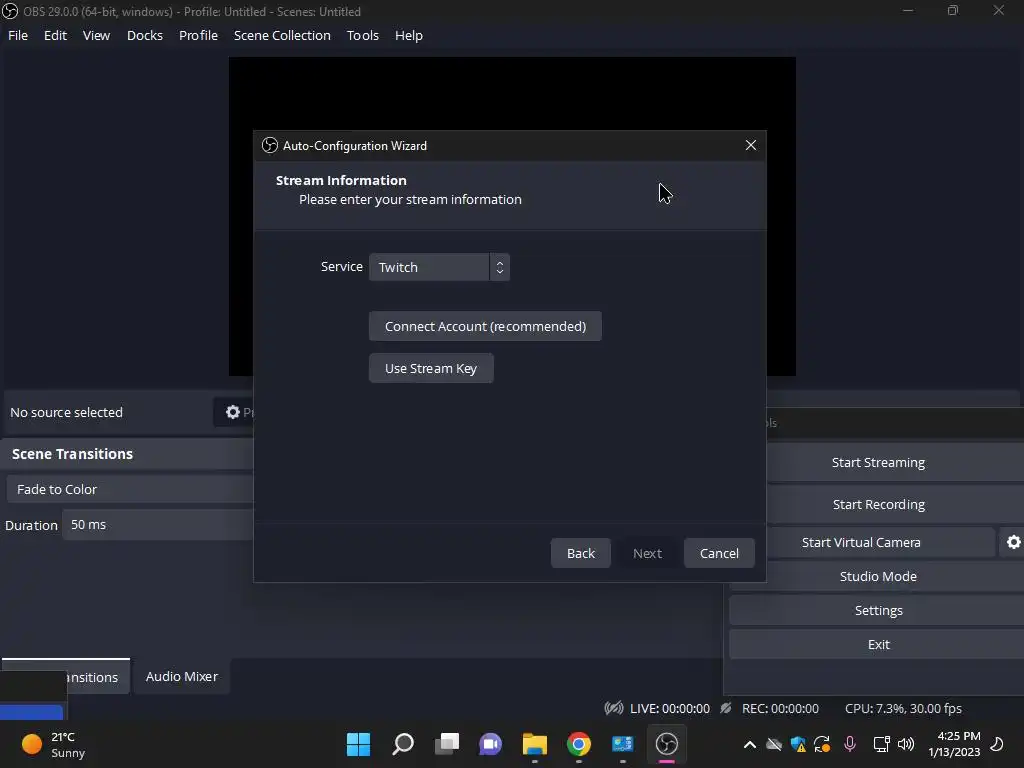Open the Help menu
The image size is (1024, 768).
(x=409, y=35)
